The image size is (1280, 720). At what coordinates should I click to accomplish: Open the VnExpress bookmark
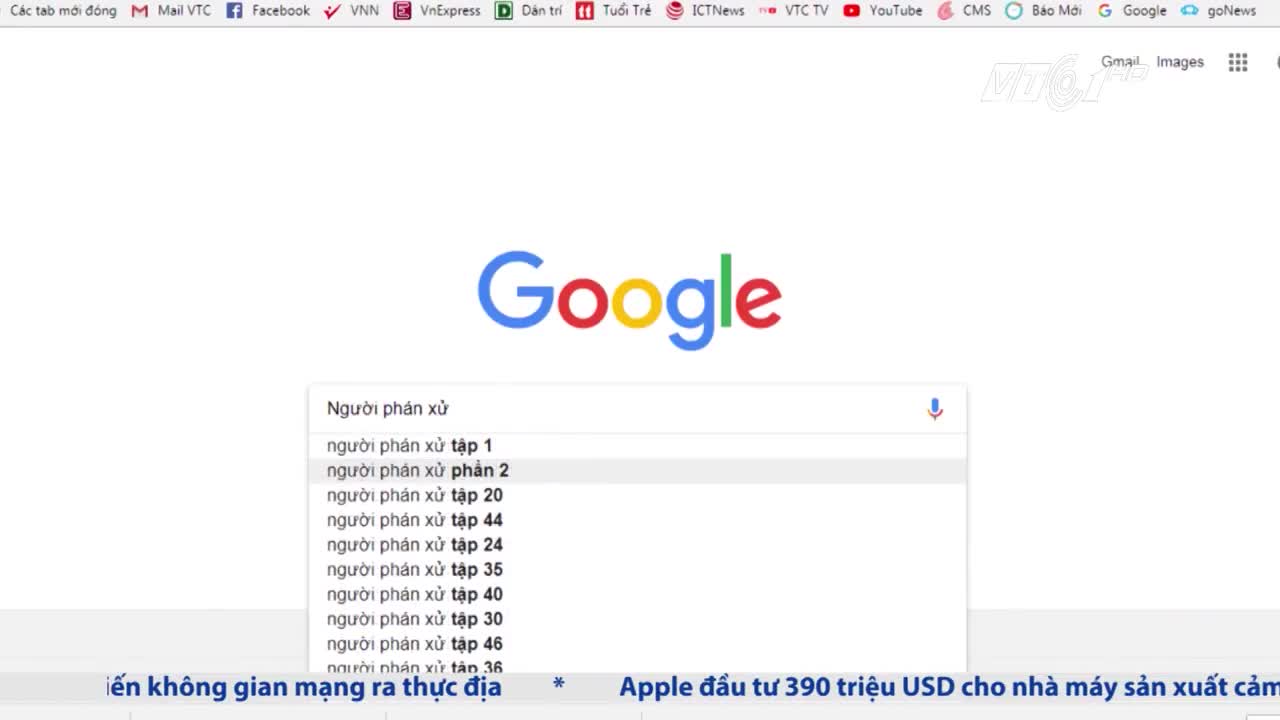[437, 11]
